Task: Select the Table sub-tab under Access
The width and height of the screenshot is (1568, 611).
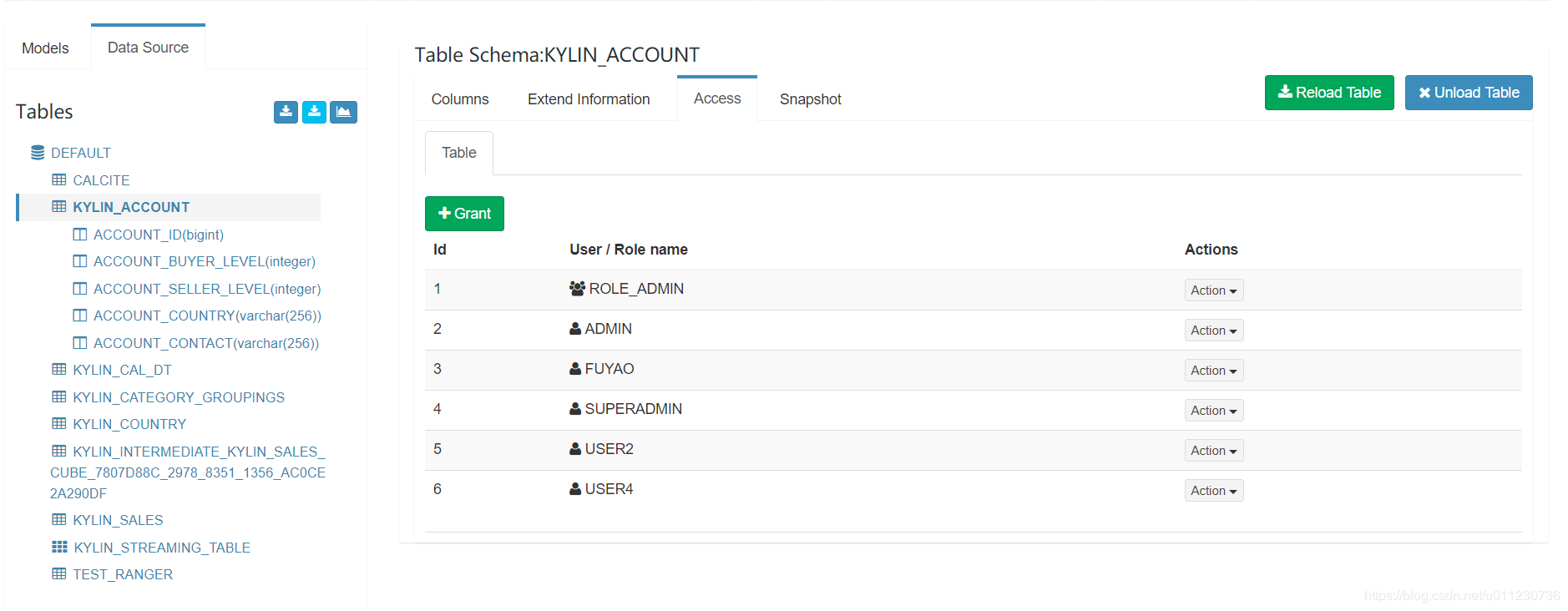Action: (459, 153)
